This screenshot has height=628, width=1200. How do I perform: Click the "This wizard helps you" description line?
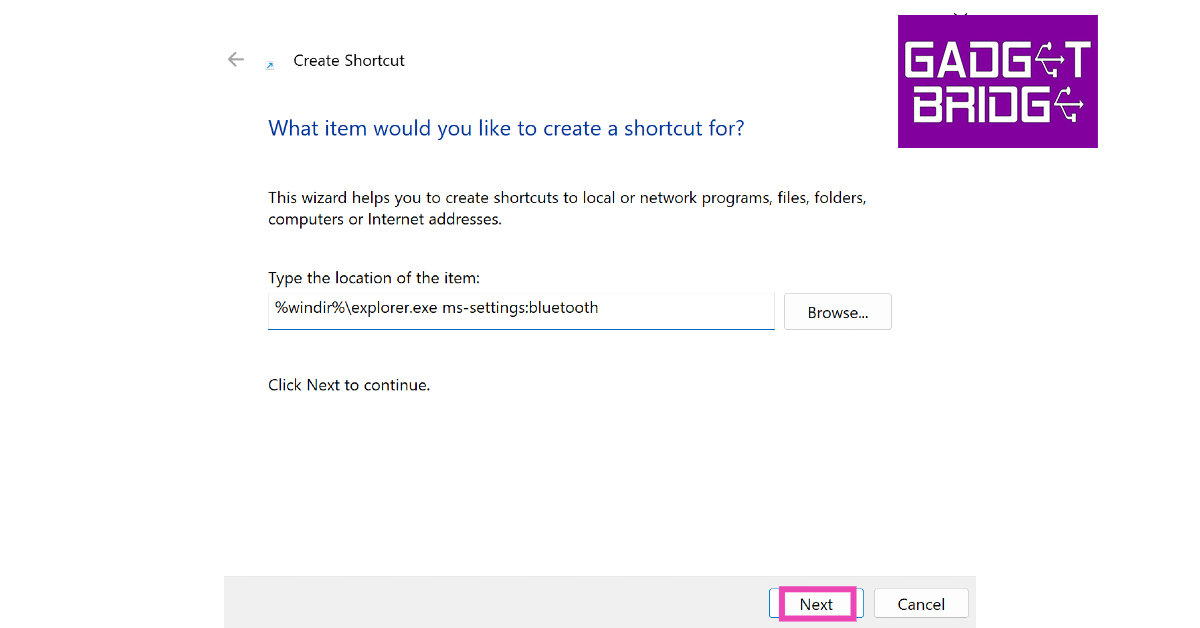(x=567, y=198)
